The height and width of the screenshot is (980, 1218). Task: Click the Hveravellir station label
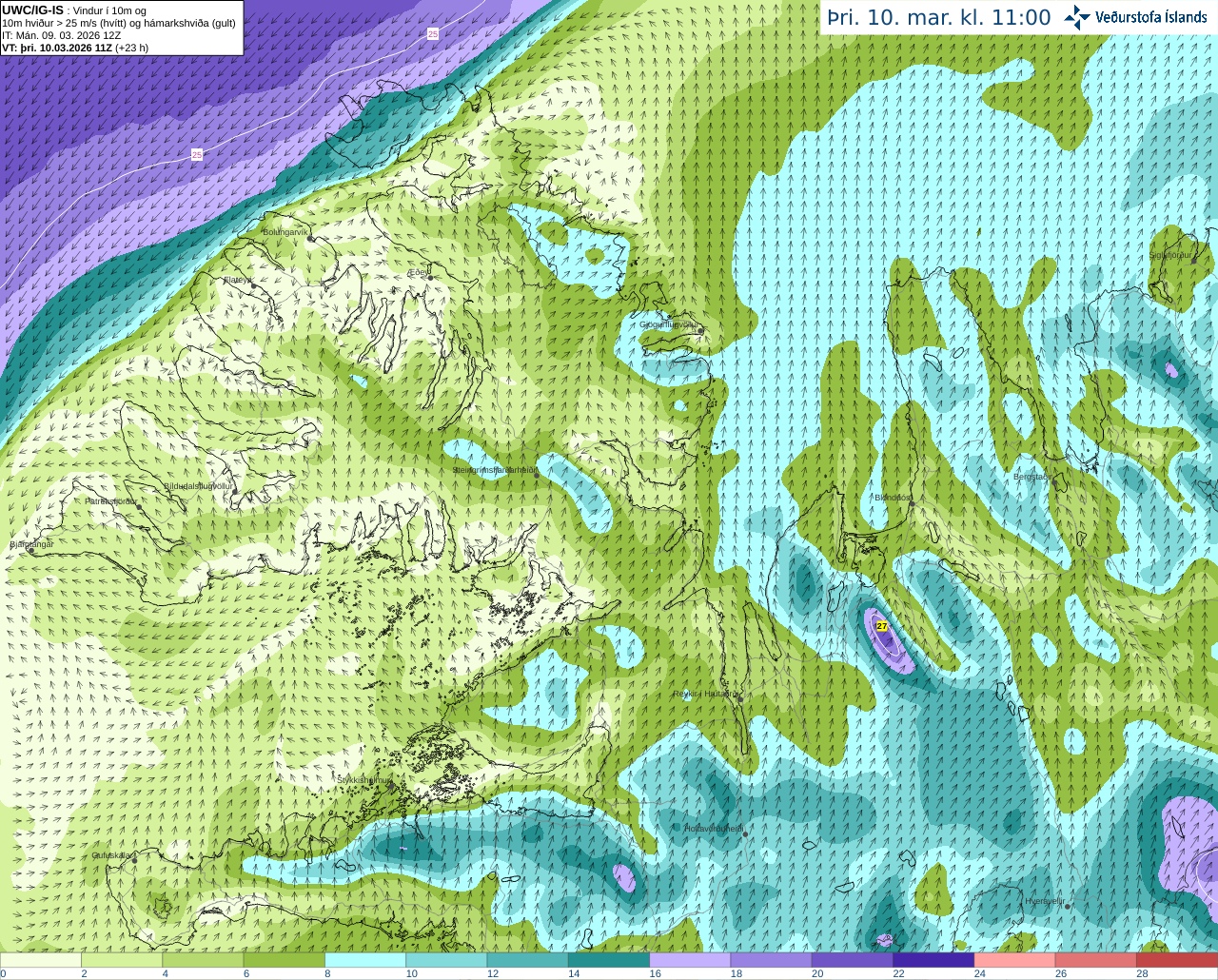click(1044, 900)
